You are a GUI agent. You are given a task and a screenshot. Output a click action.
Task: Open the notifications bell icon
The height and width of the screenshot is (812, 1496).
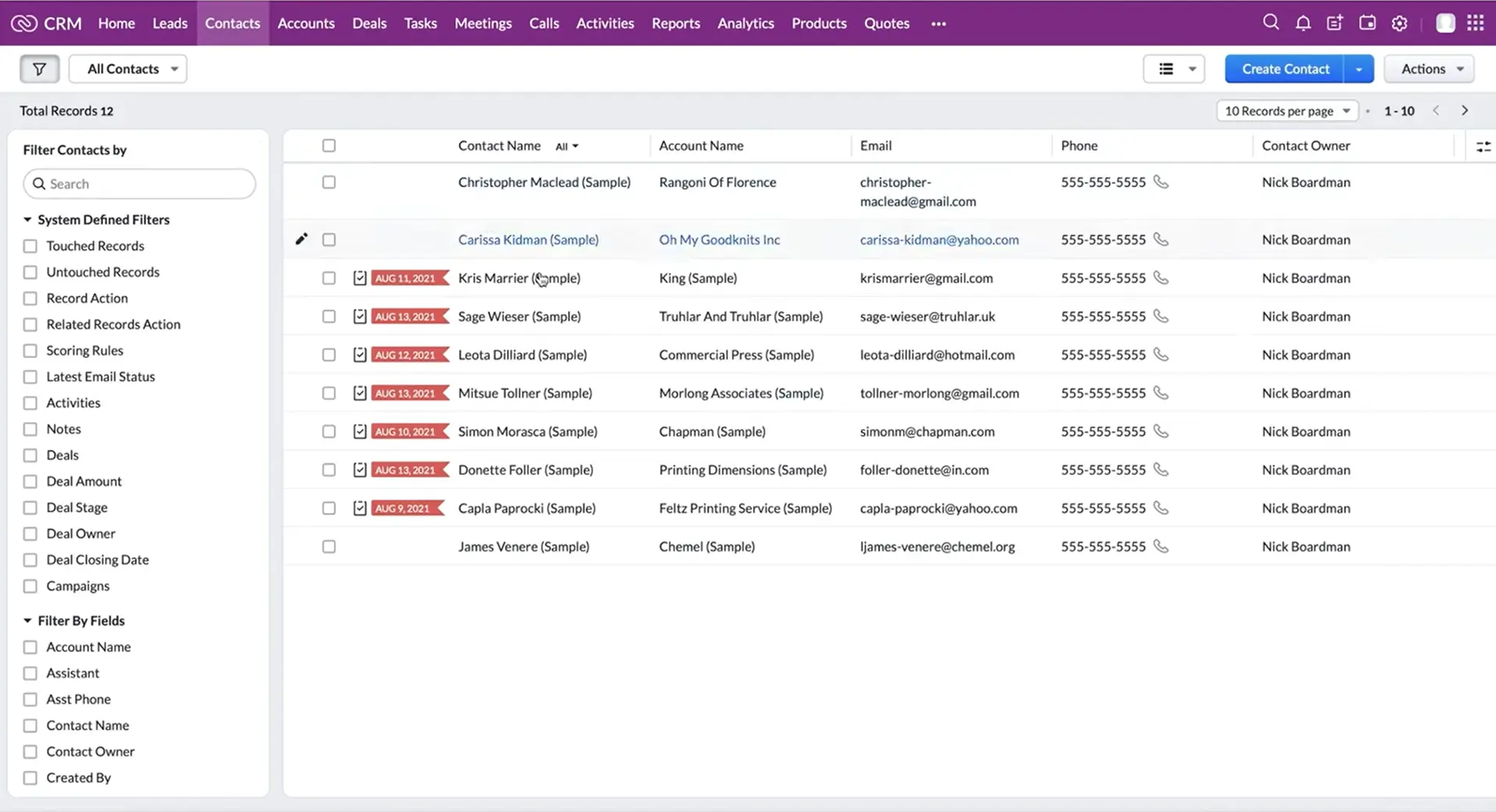[x=1302, y=23]
